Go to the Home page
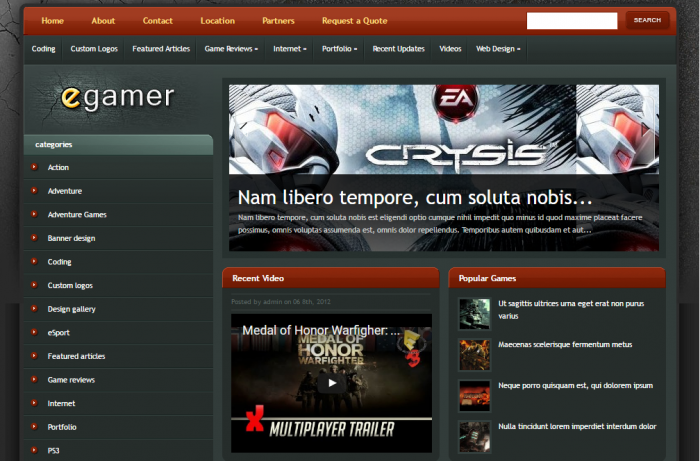 [52, 21]
